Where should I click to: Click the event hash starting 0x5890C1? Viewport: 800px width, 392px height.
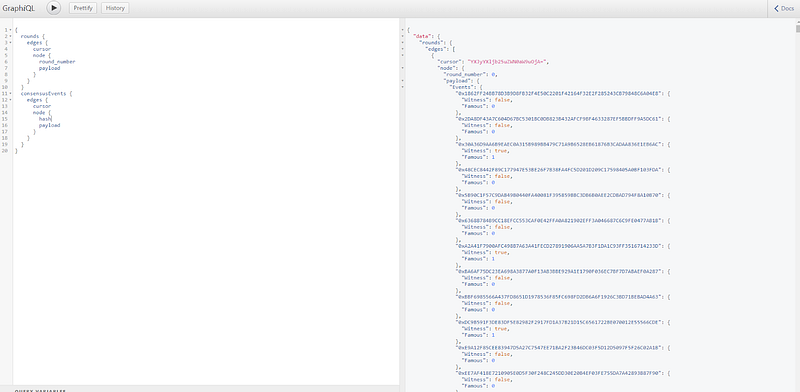pyautogui.click(x=560, y=195)
